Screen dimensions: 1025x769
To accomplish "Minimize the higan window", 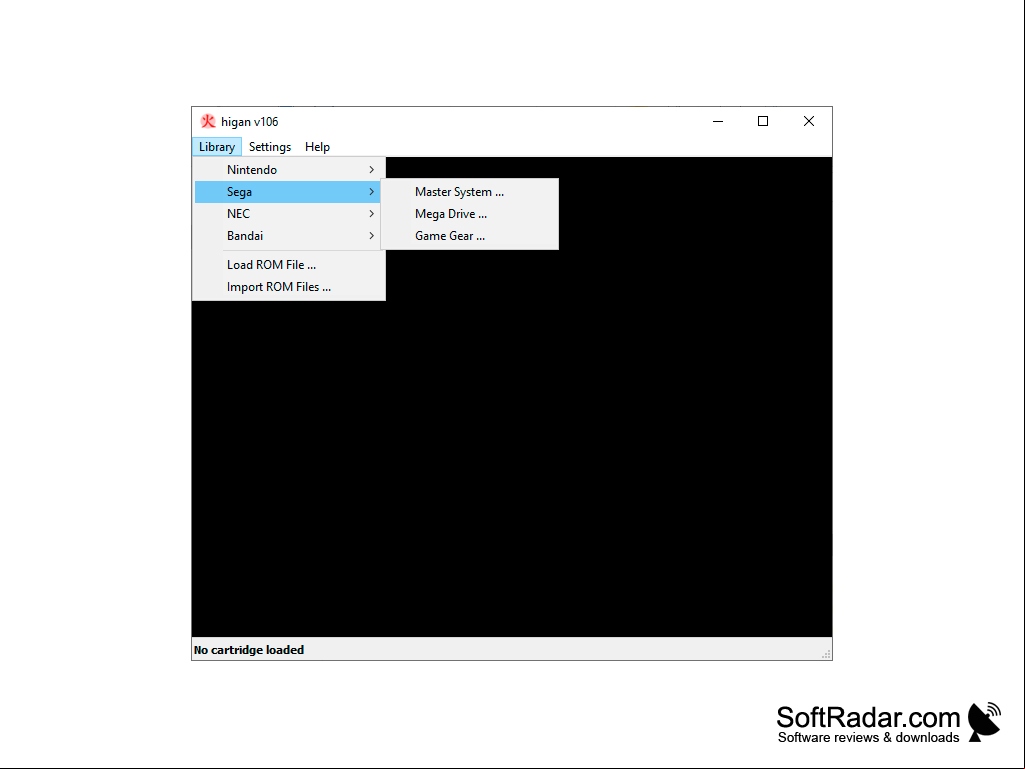I will [718, 121].
